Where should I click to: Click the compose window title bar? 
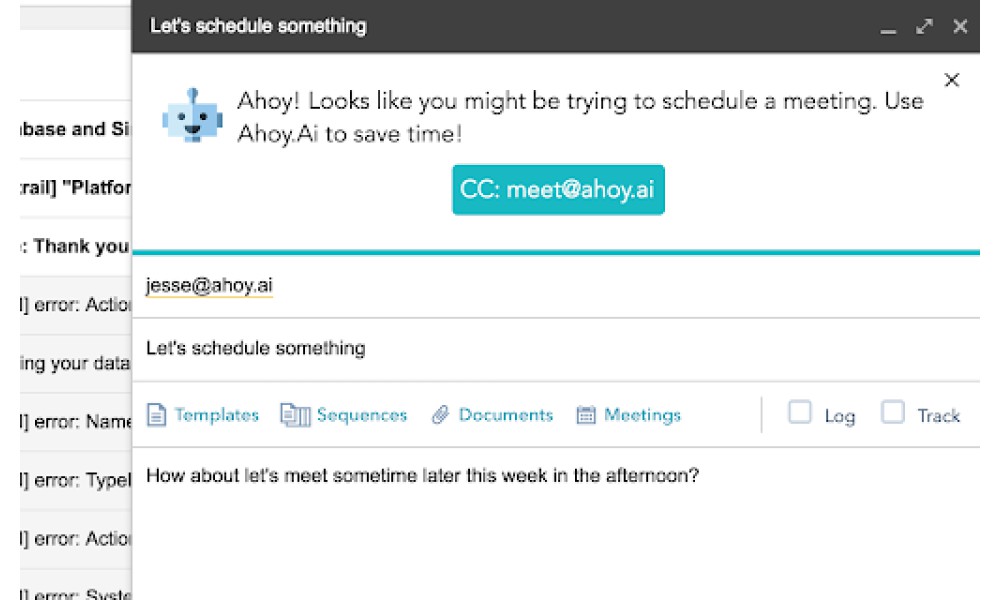[x=504, y=26]
